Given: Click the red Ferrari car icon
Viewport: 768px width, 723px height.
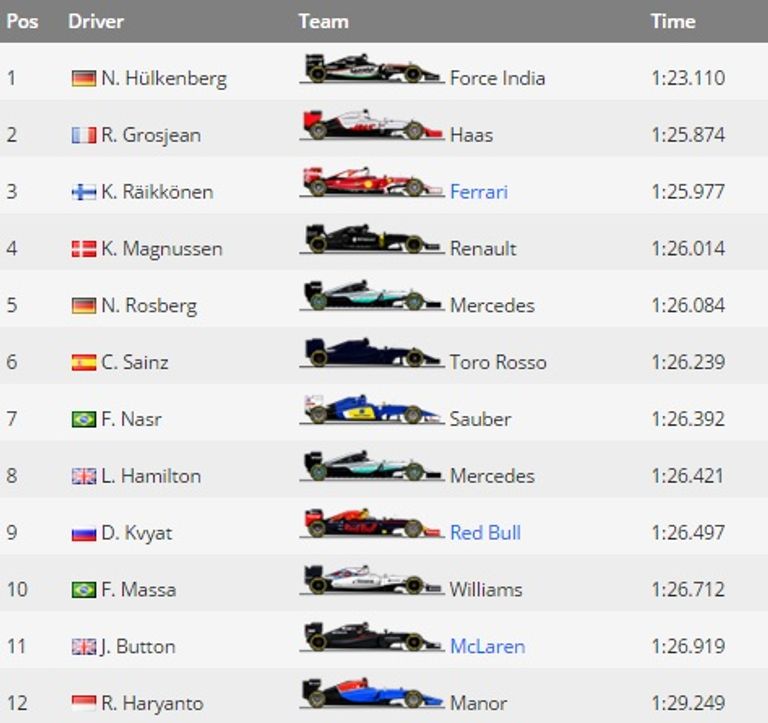Looking at the screenshot, I should click(371, 184).
